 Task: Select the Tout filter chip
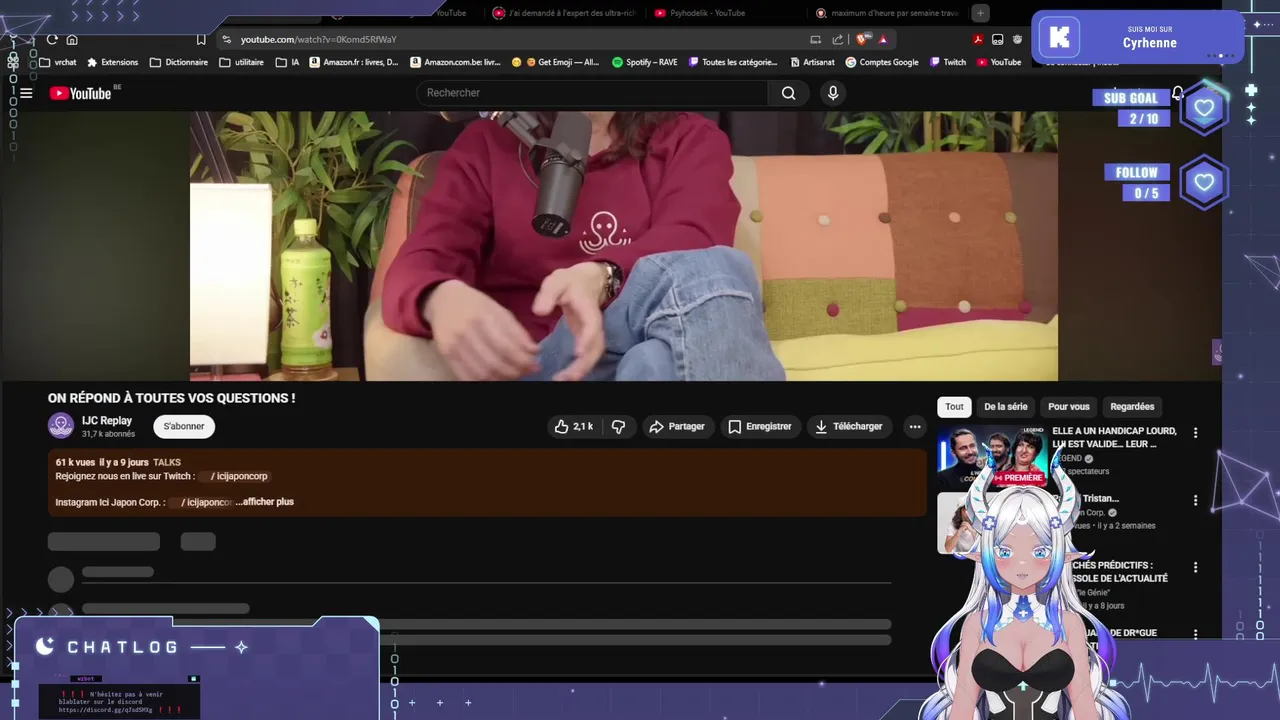[x=954, y=407]
